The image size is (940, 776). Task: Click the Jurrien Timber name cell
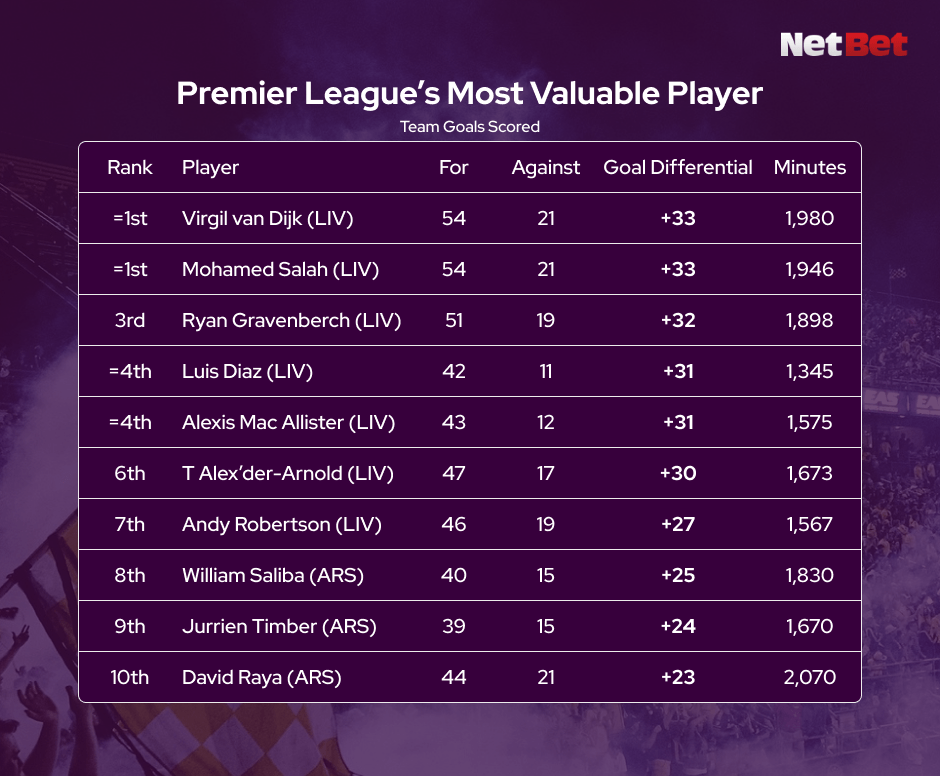tap(279, 626)
